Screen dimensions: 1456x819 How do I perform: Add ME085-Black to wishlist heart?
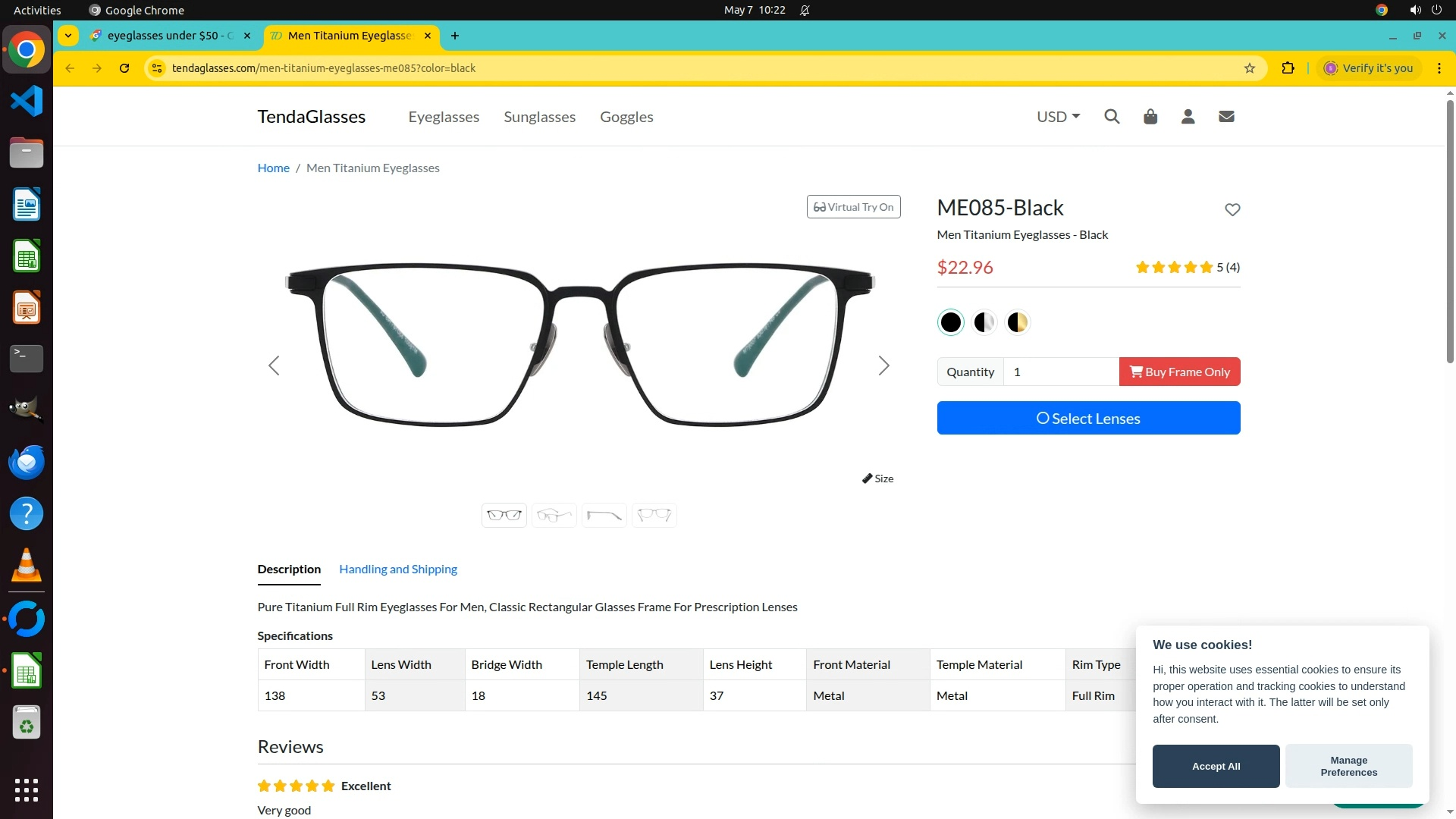1232,209
